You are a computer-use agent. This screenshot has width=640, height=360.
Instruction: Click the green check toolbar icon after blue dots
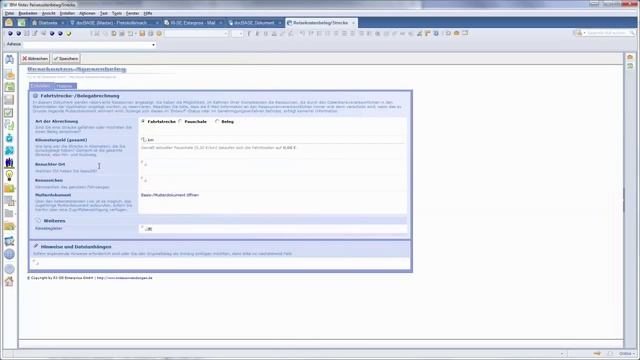click(x=69, y=33)
